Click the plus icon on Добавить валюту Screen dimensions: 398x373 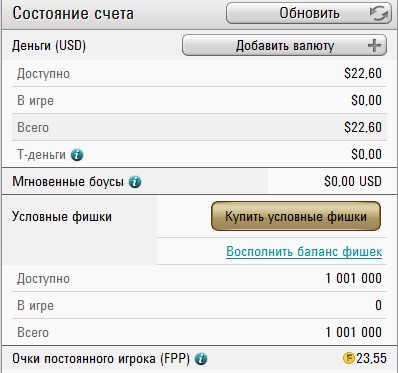374,46
